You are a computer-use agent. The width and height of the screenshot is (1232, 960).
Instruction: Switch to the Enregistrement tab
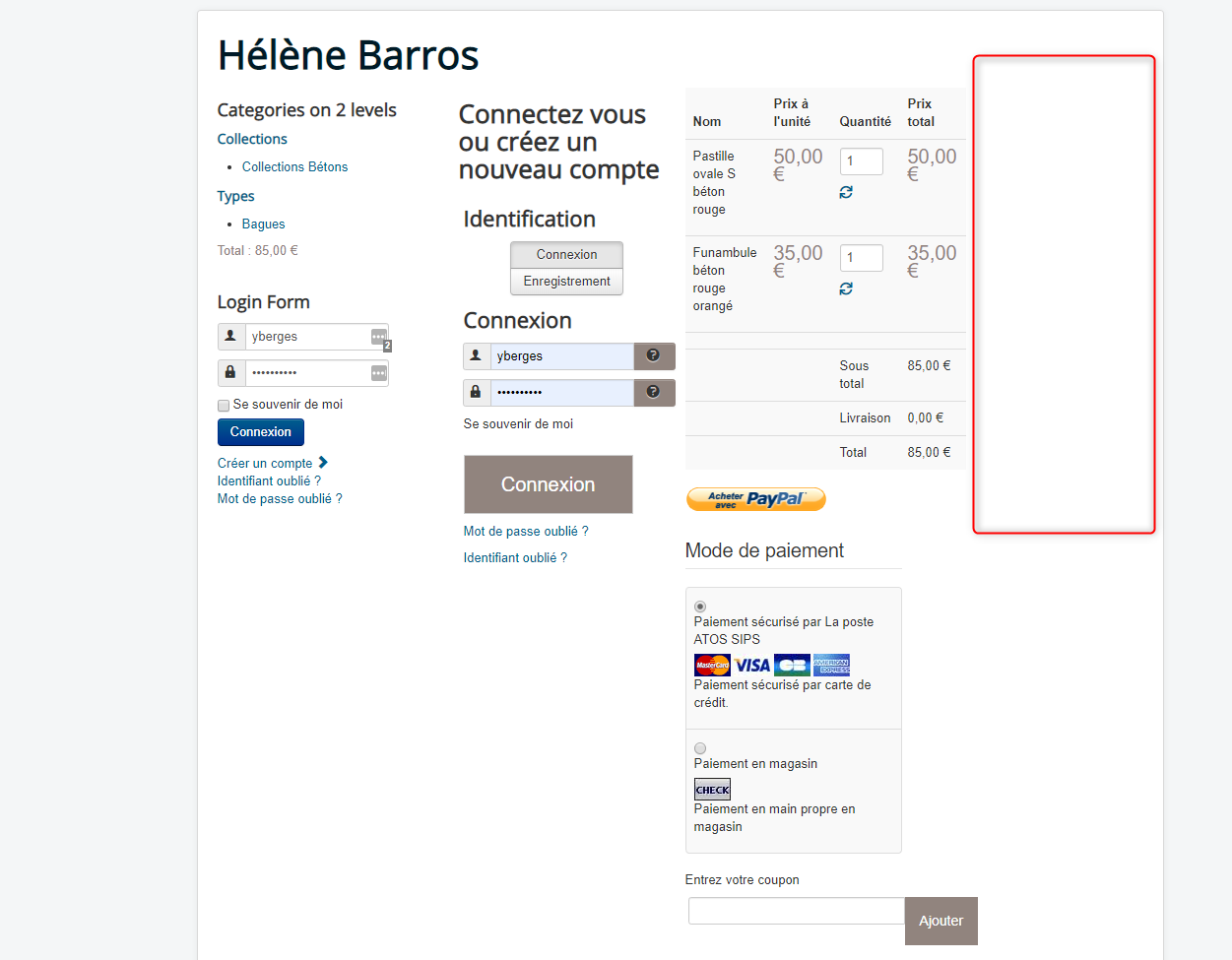(566, 282)
